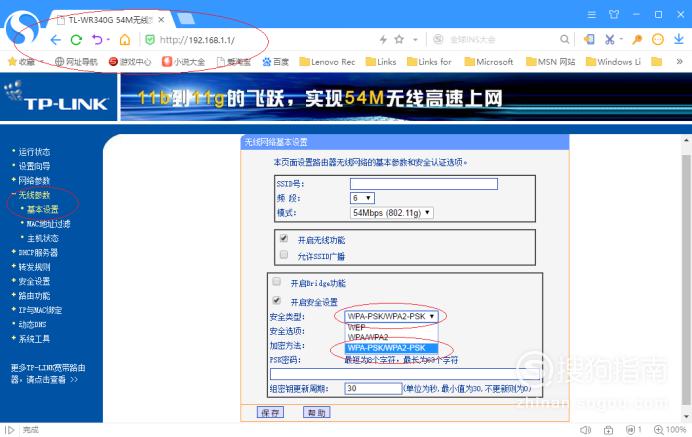Image resolution: width=692 pixels, height=437 pixels.
Task: Open the running status menu item
Action: pos(34,152)
